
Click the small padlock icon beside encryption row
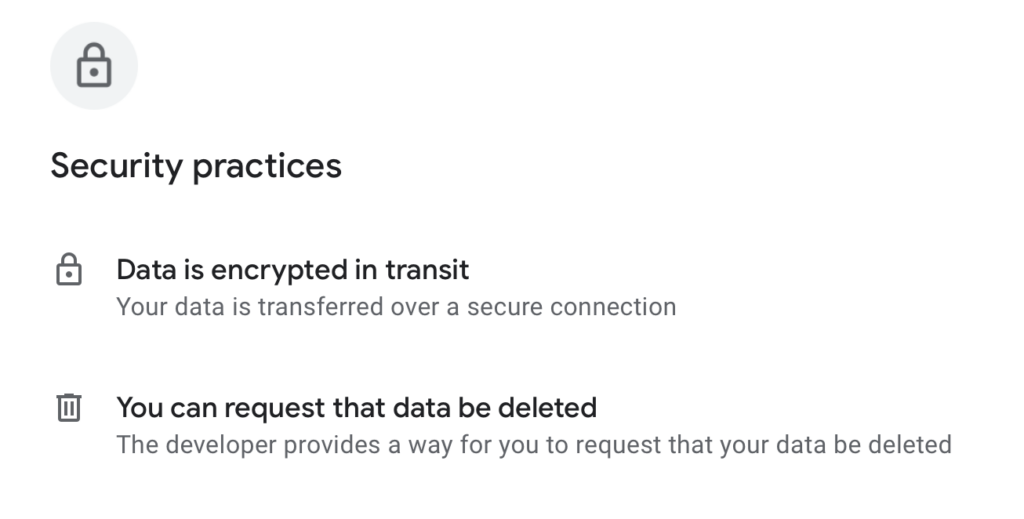click(x=68, y=270)
